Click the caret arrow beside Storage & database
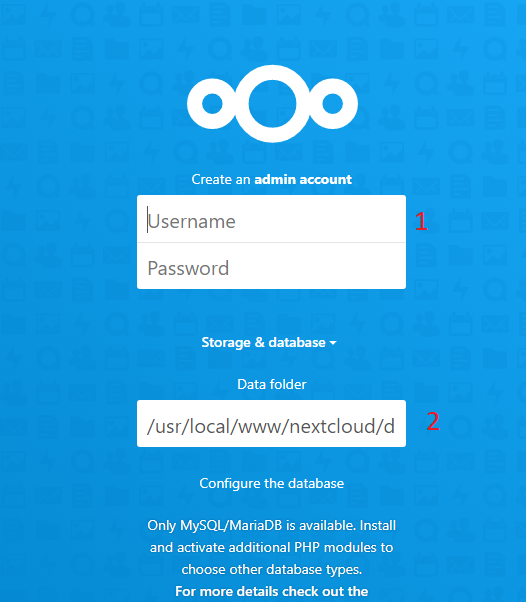The height and width of the screenshot is (602, 526). click(333, 343)
